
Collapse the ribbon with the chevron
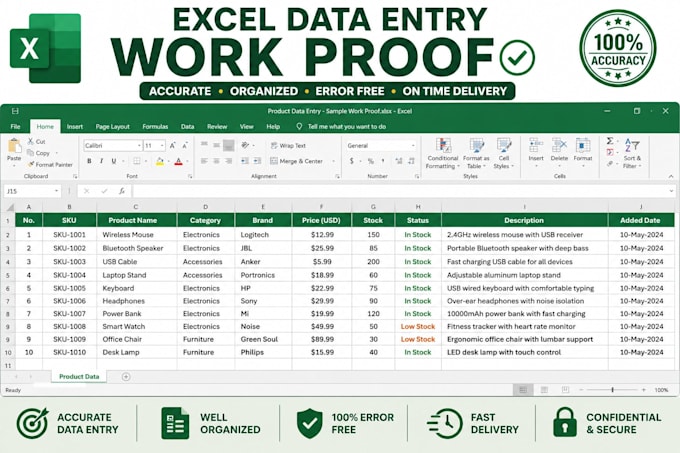tap(671, 176)
